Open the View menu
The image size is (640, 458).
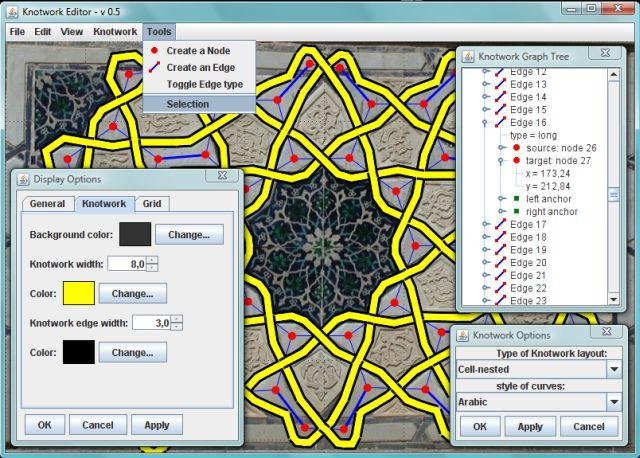coord(72,31)
